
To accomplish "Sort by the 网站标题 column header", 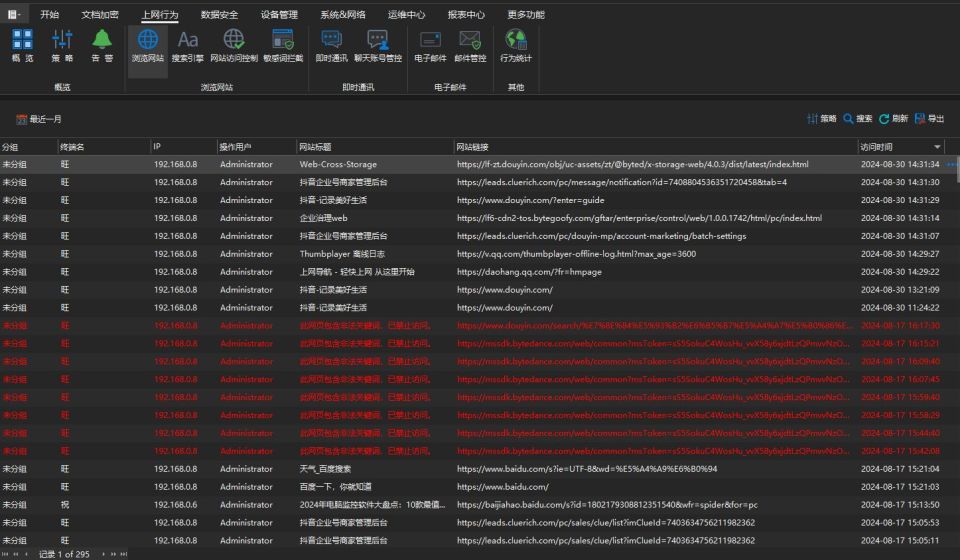I will click(375, 147).
